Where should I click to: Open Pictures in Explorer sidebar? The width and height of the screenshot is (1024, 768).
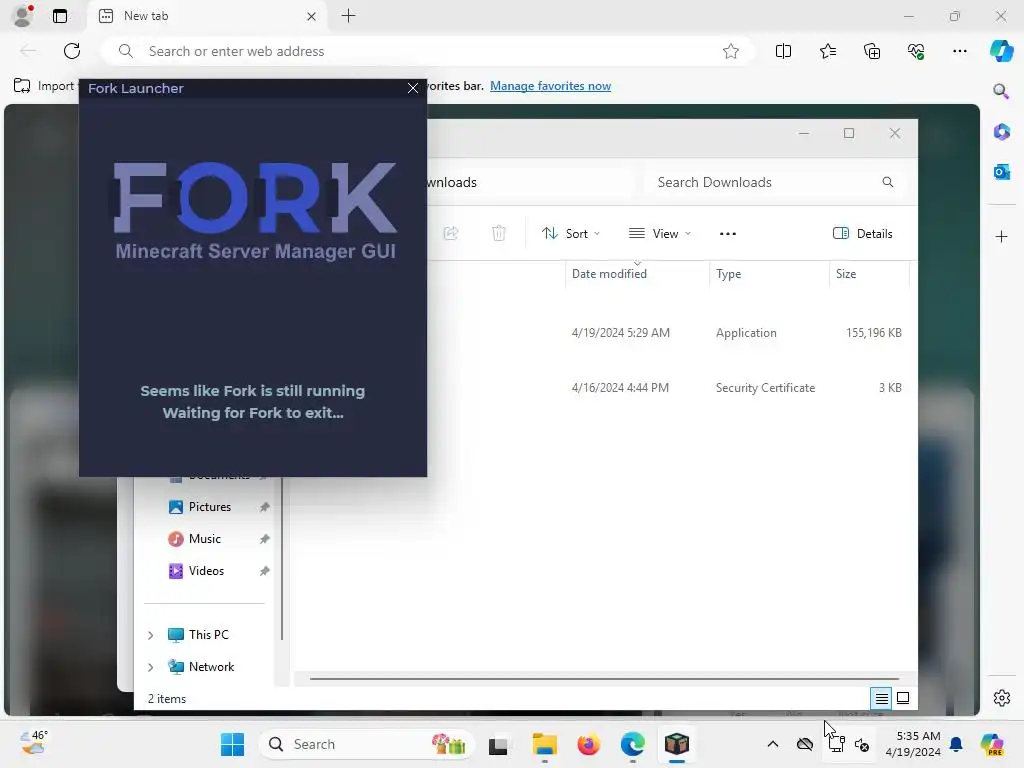(209, 507)
